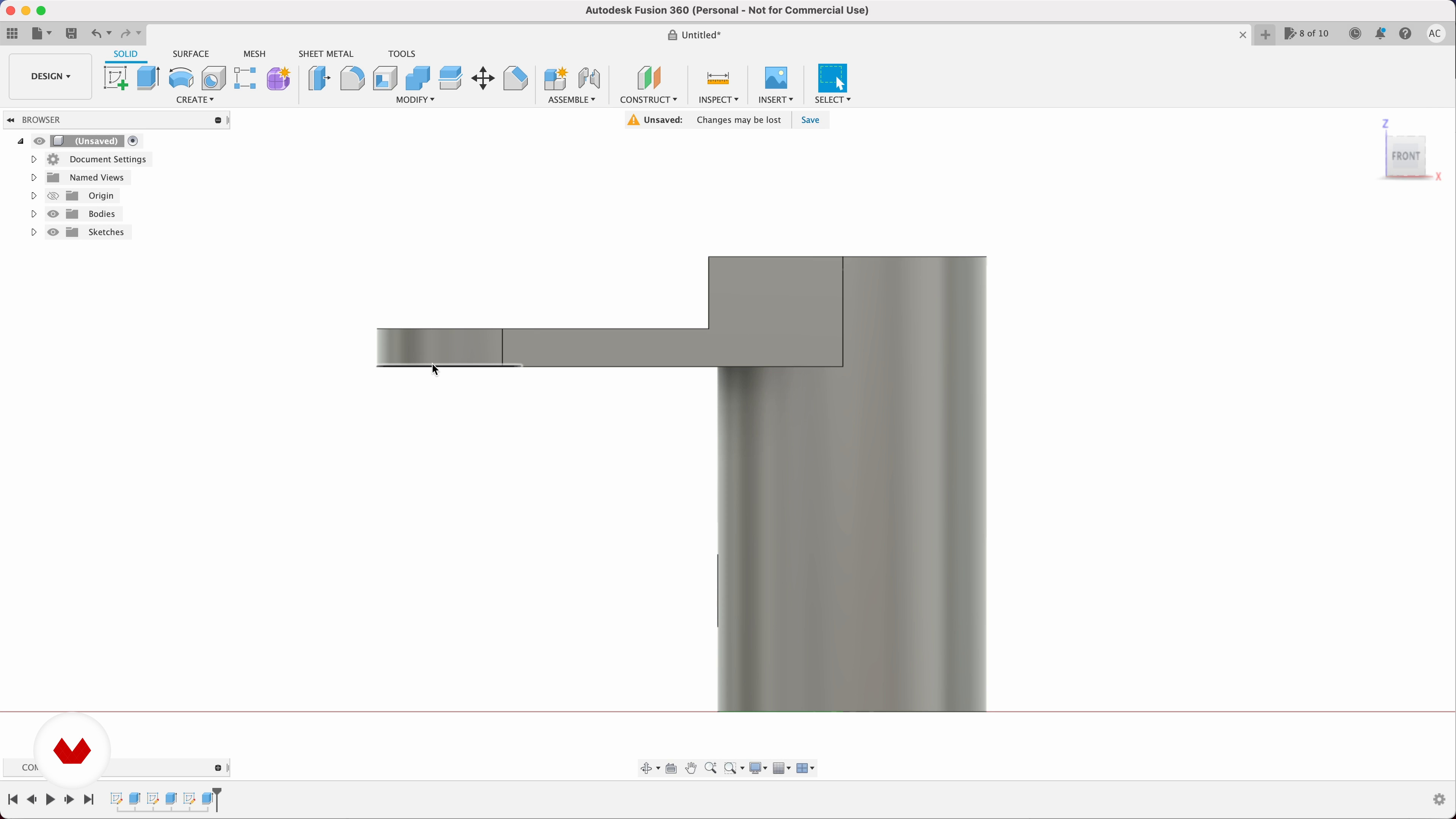Image resolution: width=1456 pixels, height=819 pixels.
Task: Select the Move/Copy tool
Action: [483, 78]
